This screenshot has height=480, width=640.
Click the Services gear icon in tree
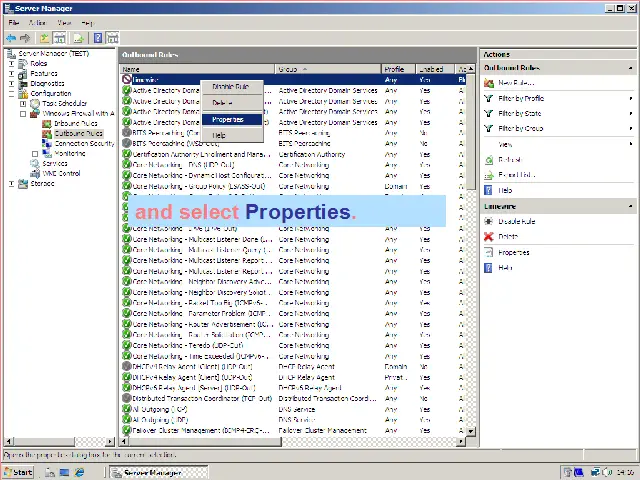point(35,163)
